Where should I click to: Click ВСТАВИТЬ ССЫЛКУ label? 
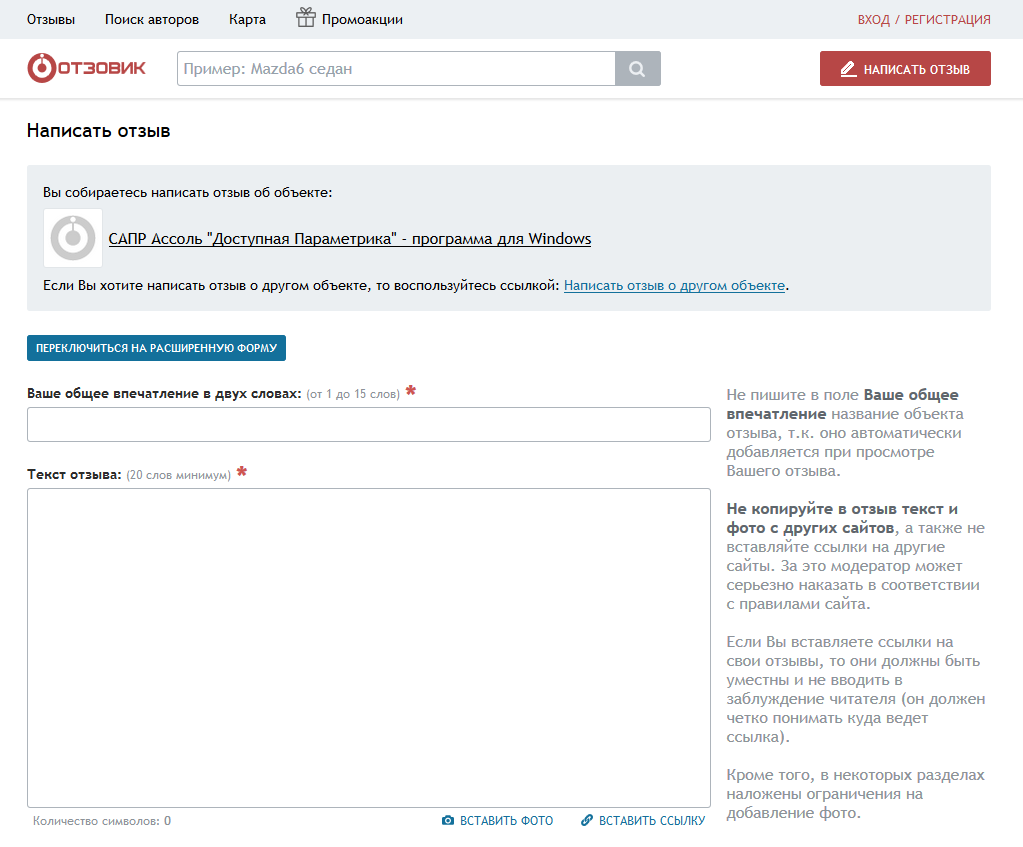click(652, 821)
